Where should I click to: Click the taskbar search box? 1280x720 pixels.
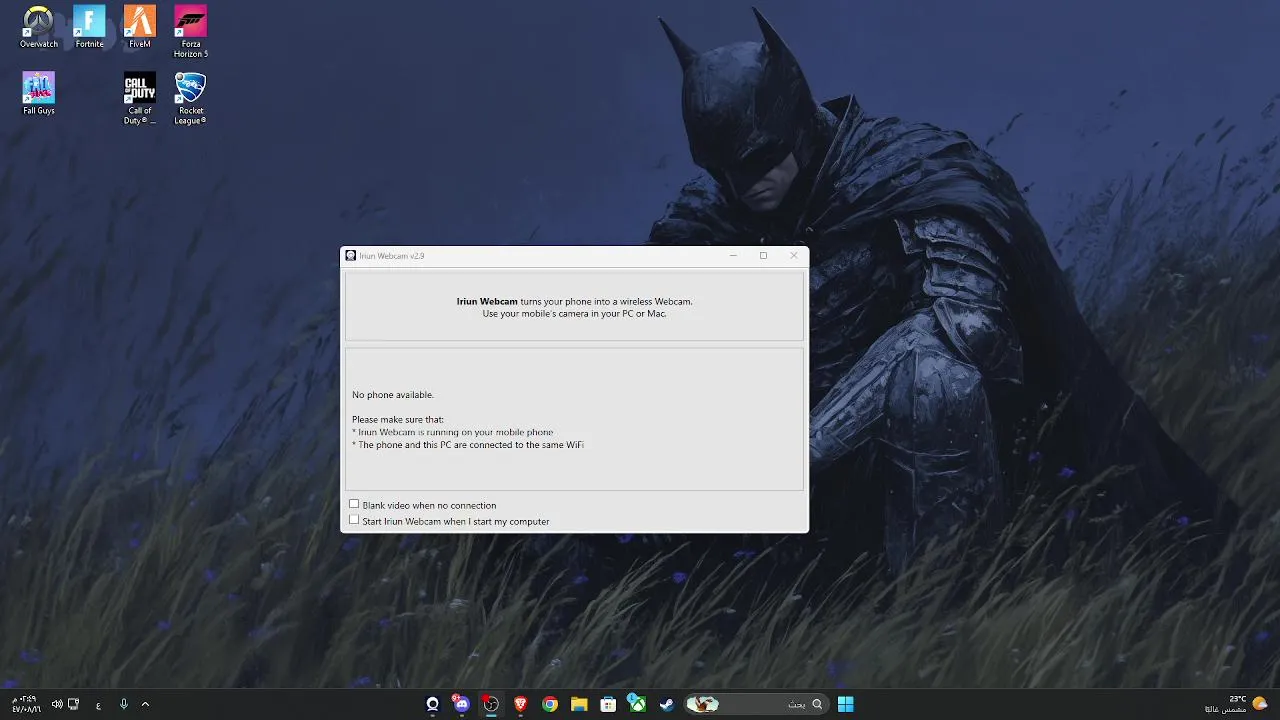[756, 704]
